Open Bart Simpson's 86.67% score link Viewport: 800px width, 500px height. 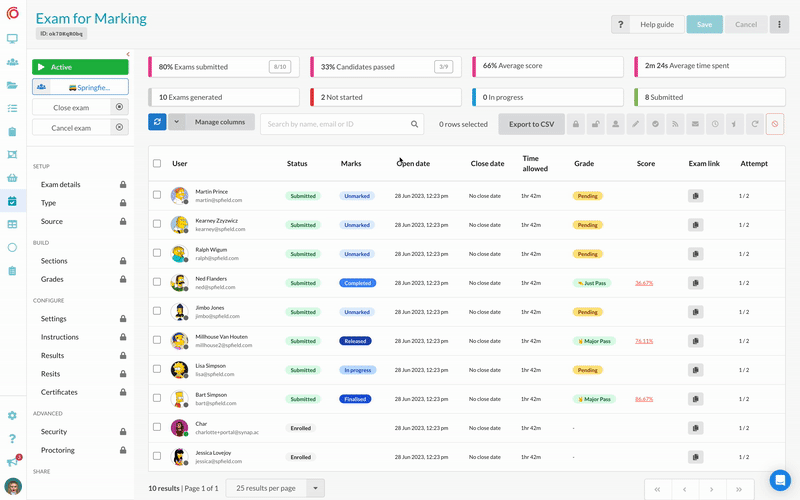click(x=644, y=399)
